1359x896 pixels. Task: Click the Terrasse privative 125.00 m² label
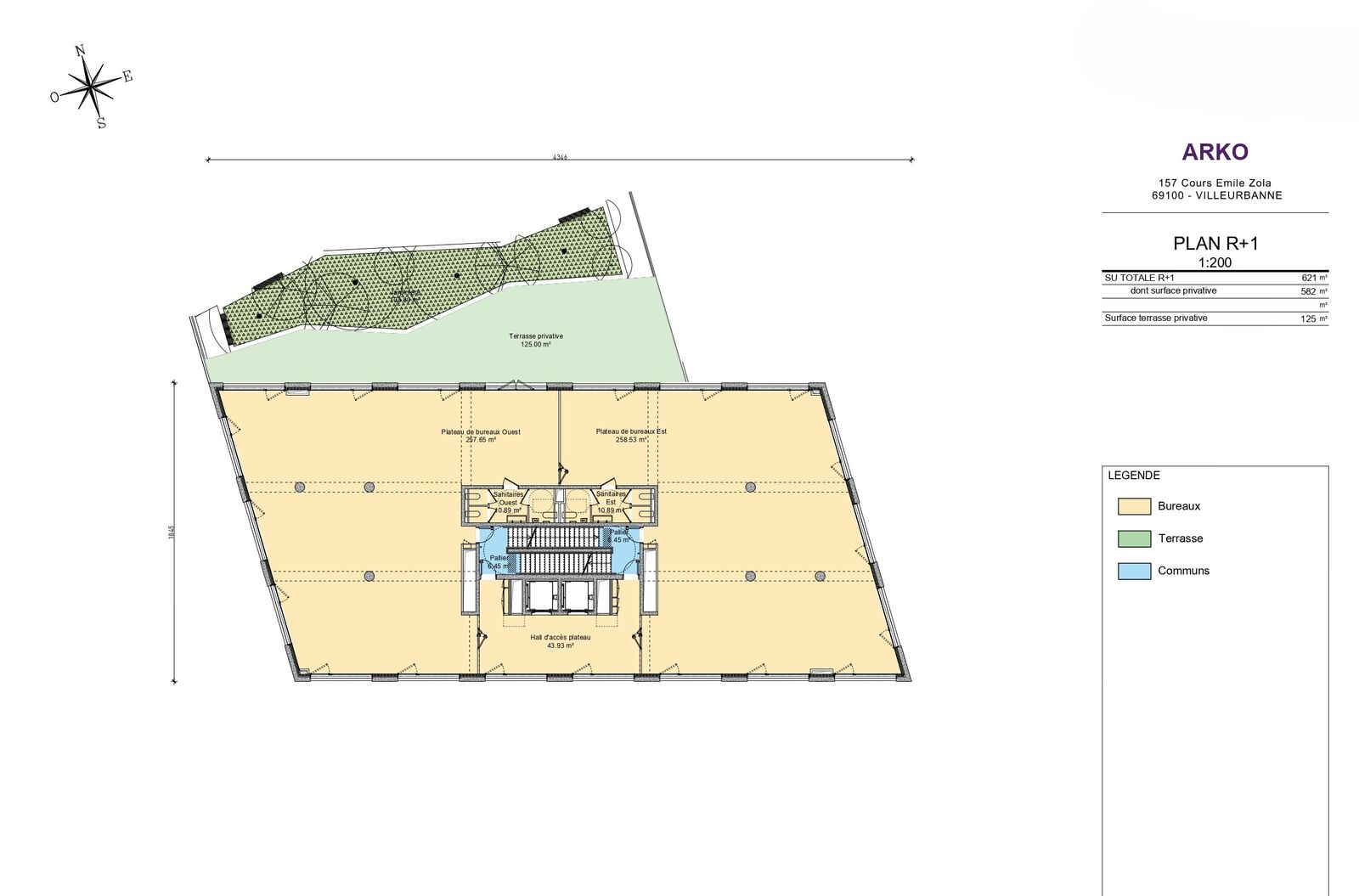pyautogui.click(x=536, y=341)
